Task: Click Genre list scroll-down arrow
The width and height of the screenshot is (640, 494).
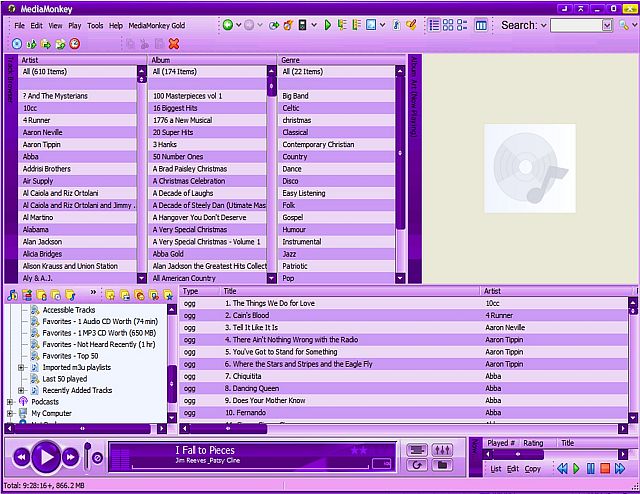Action: [x=400, y=278]
